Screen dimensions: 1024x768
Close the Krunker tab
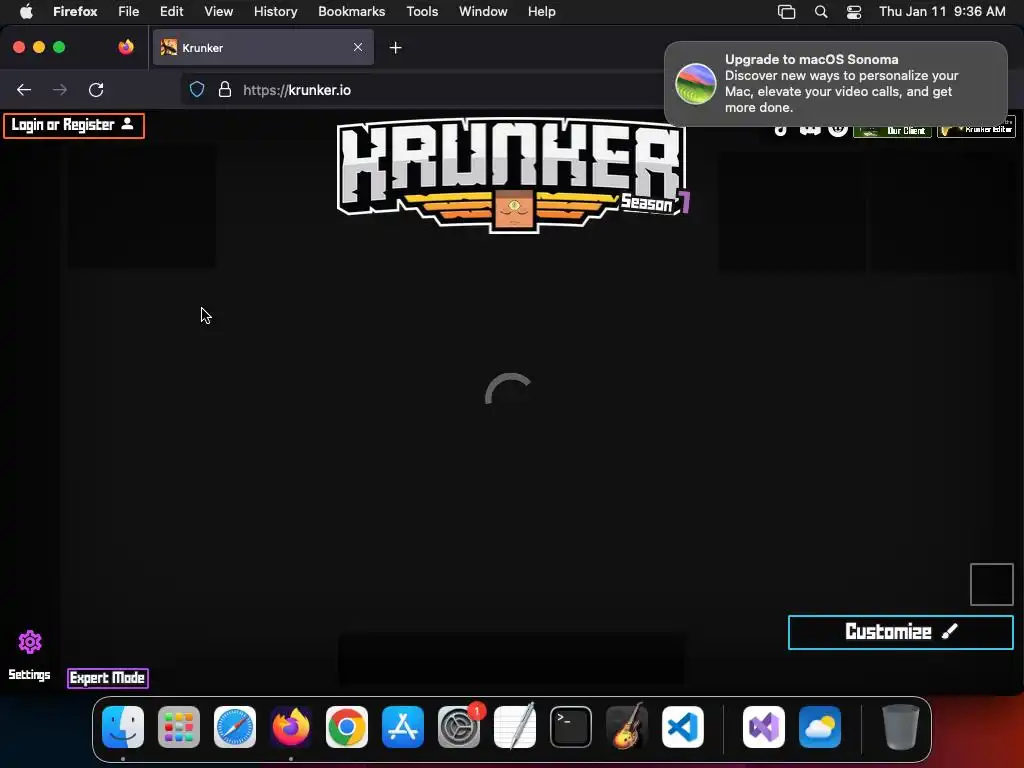[358, 47]
